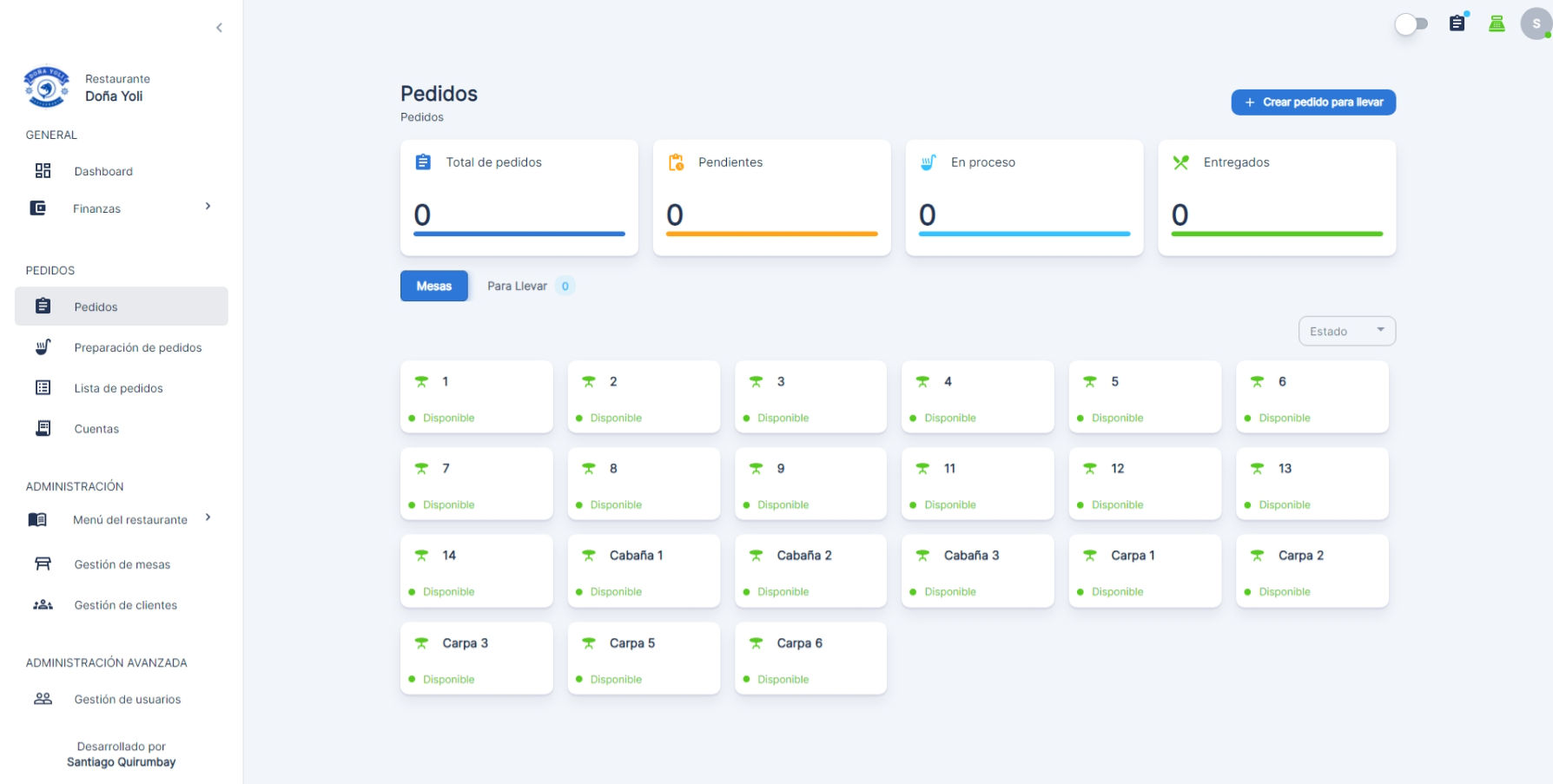Image resolution: width=1553 pixels, height=784 pixels.
Task: Open the green cash register icon in top bar
Action: [1497, 23]
